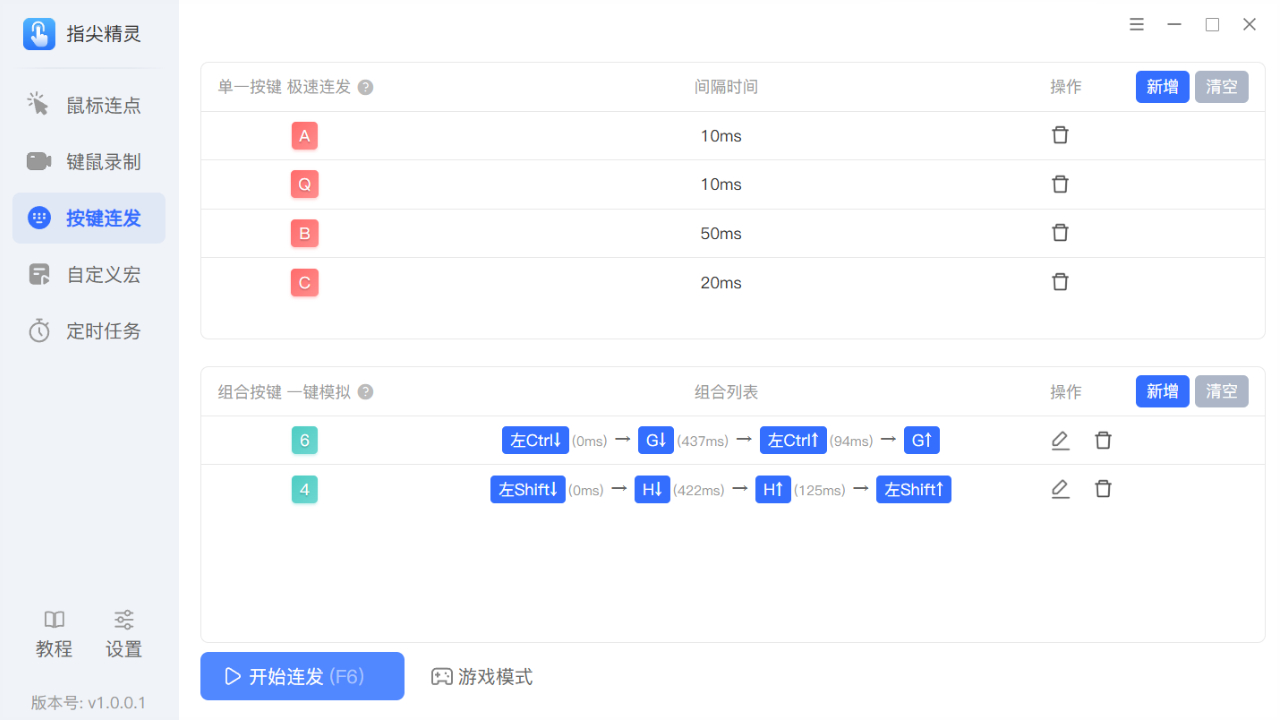Image resolution: width=1280 pixels, height=720 pixels.
Task: Click the G↓ key chip
Action: coord(656,440)
